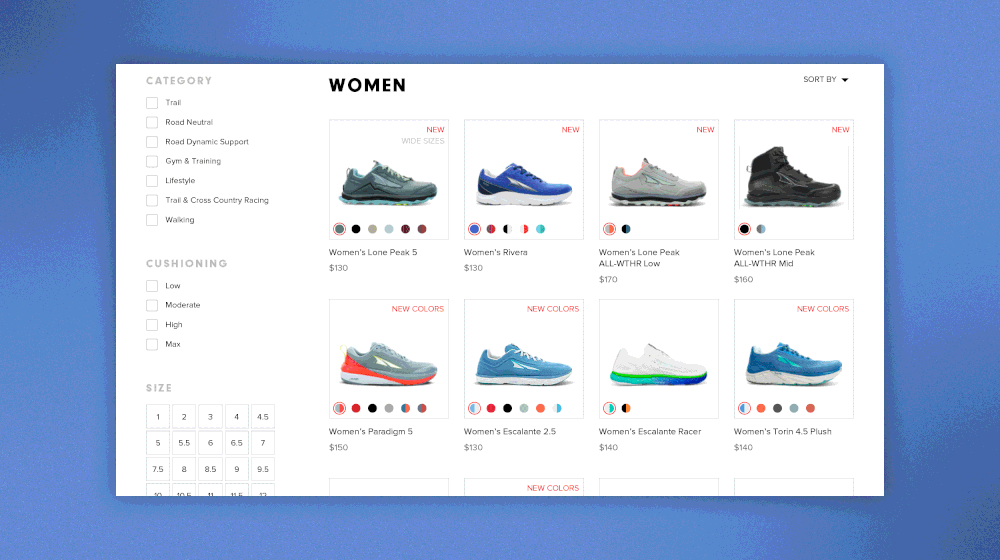Choose shoe size 7.5

point(158,469)
